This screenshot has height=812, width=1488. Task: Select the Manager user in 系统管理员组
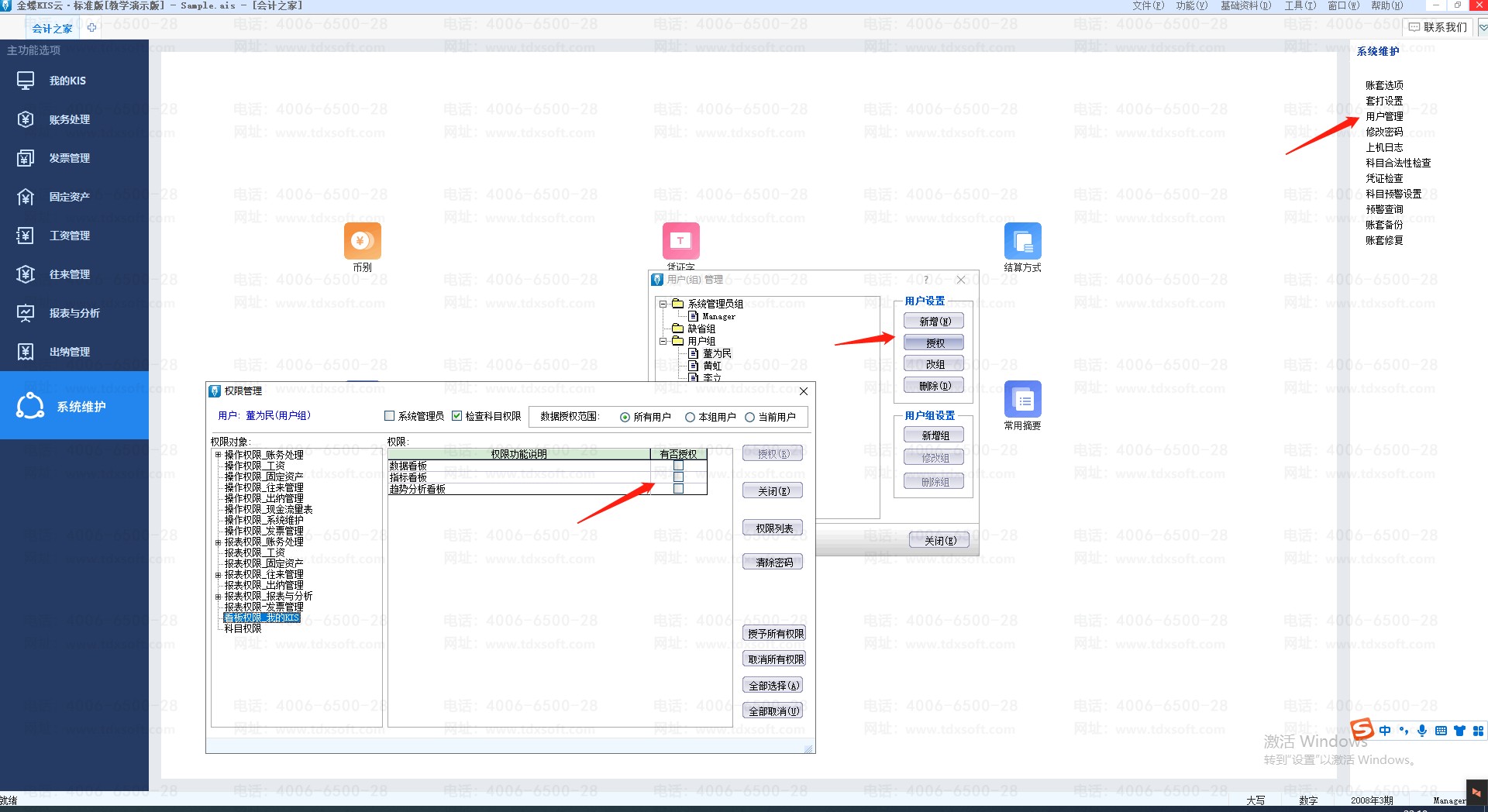coord(718,316)
